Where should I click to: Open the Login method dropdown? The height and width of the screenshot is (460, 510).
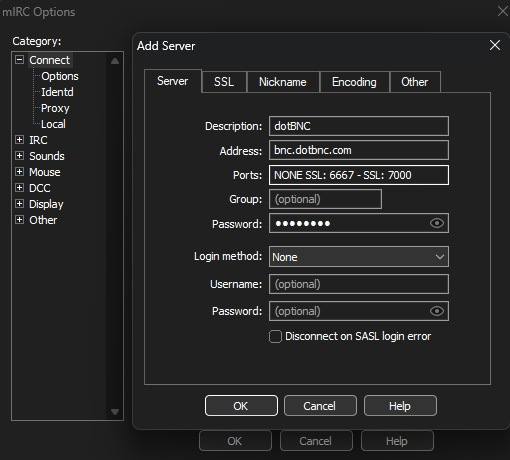[x=359, y=257]
